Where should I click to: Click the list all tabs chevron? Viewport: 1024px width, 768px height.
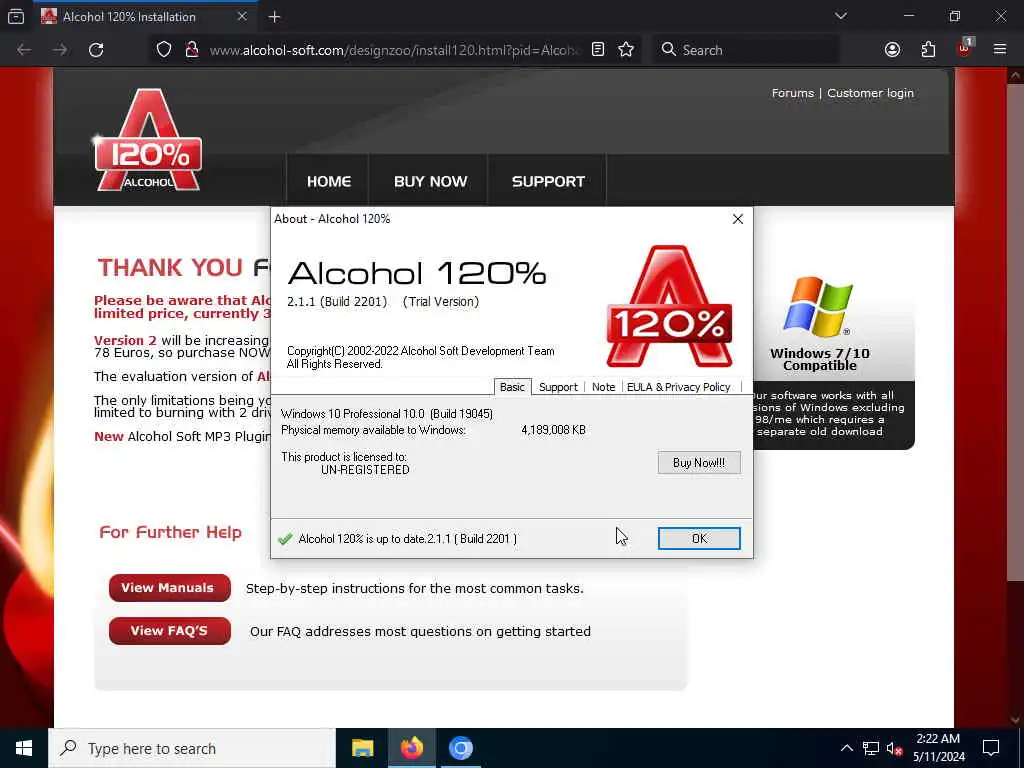[840, 16]
